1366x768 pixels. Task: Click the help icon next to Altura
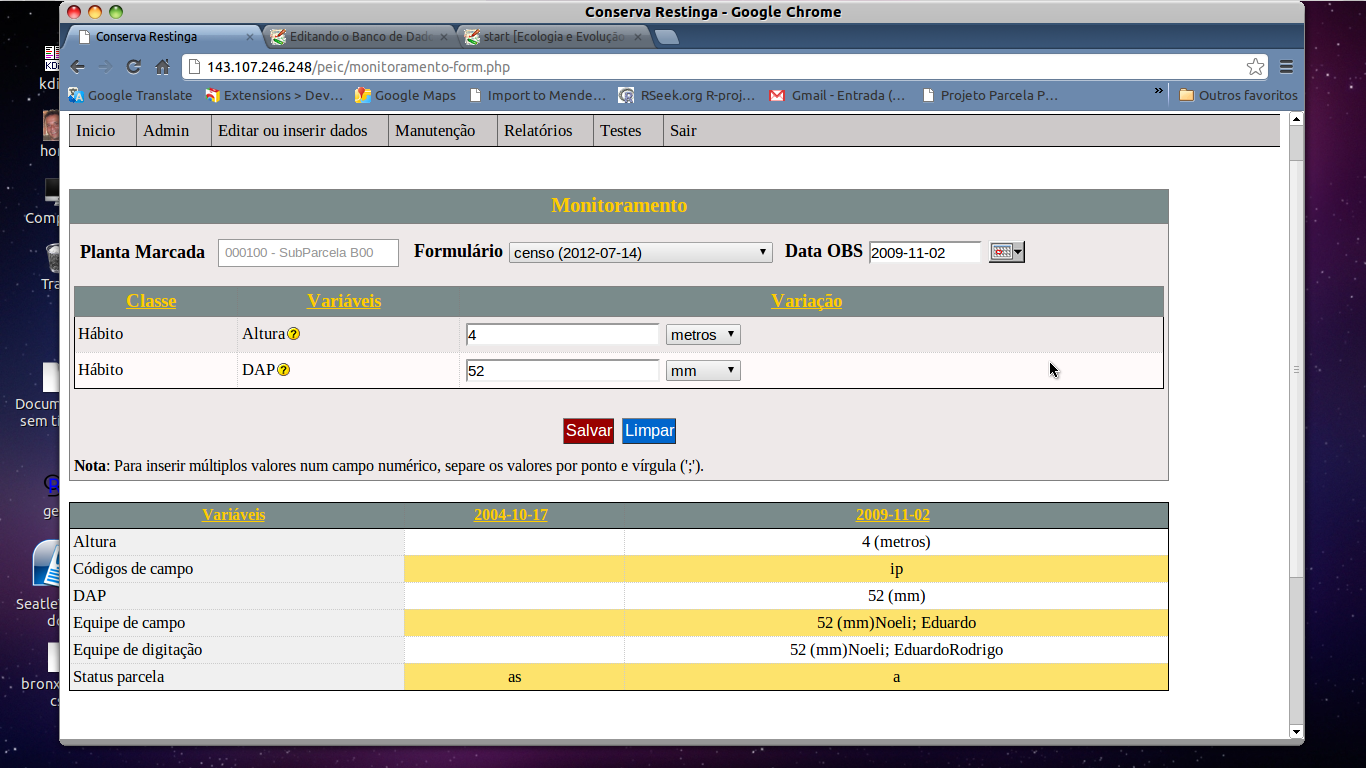pyautogui.click(x=294, y=334)
